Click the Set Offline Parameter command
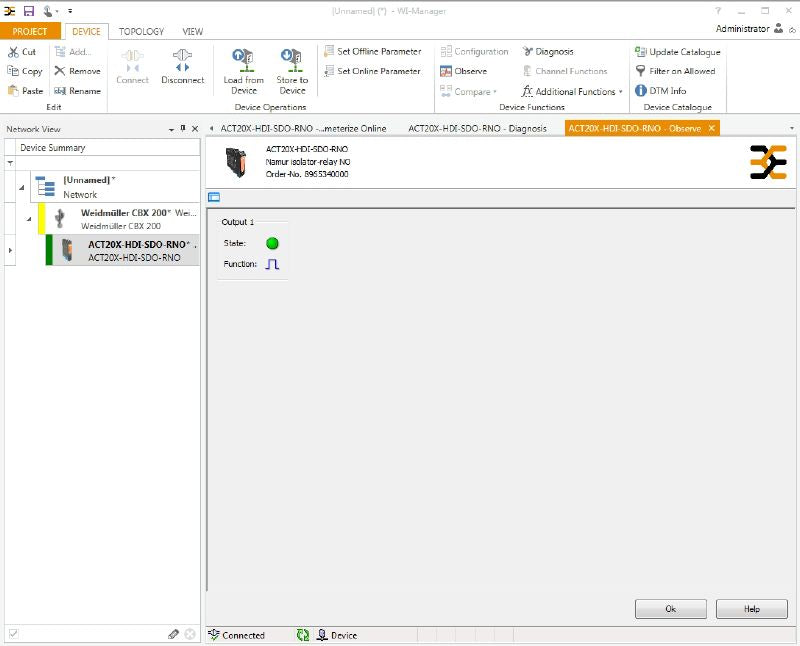Screen dimensions: 800x646 pos(372,51)
